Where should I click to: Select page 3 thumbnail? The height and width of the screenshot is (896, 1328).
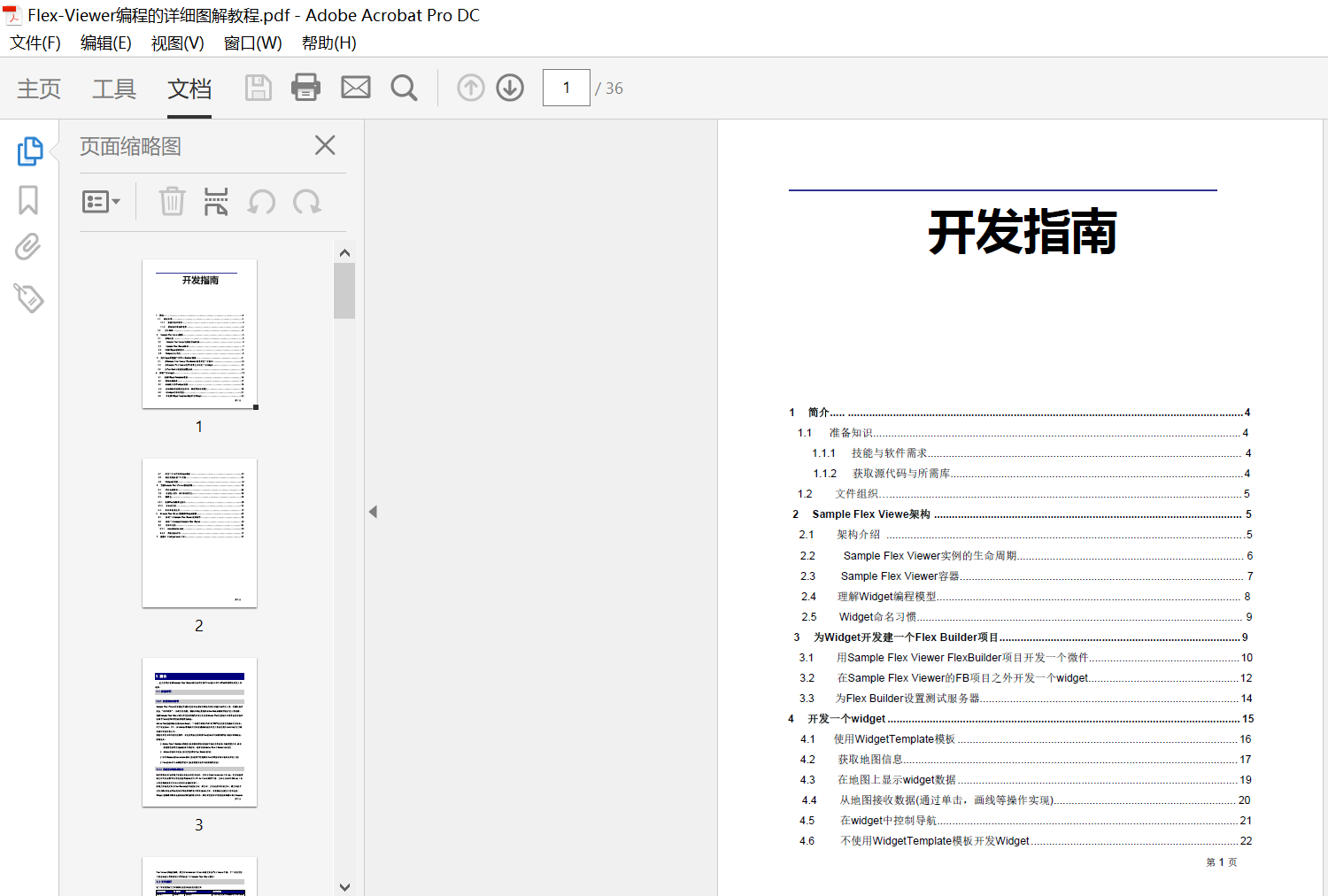(x=199, y=732)
